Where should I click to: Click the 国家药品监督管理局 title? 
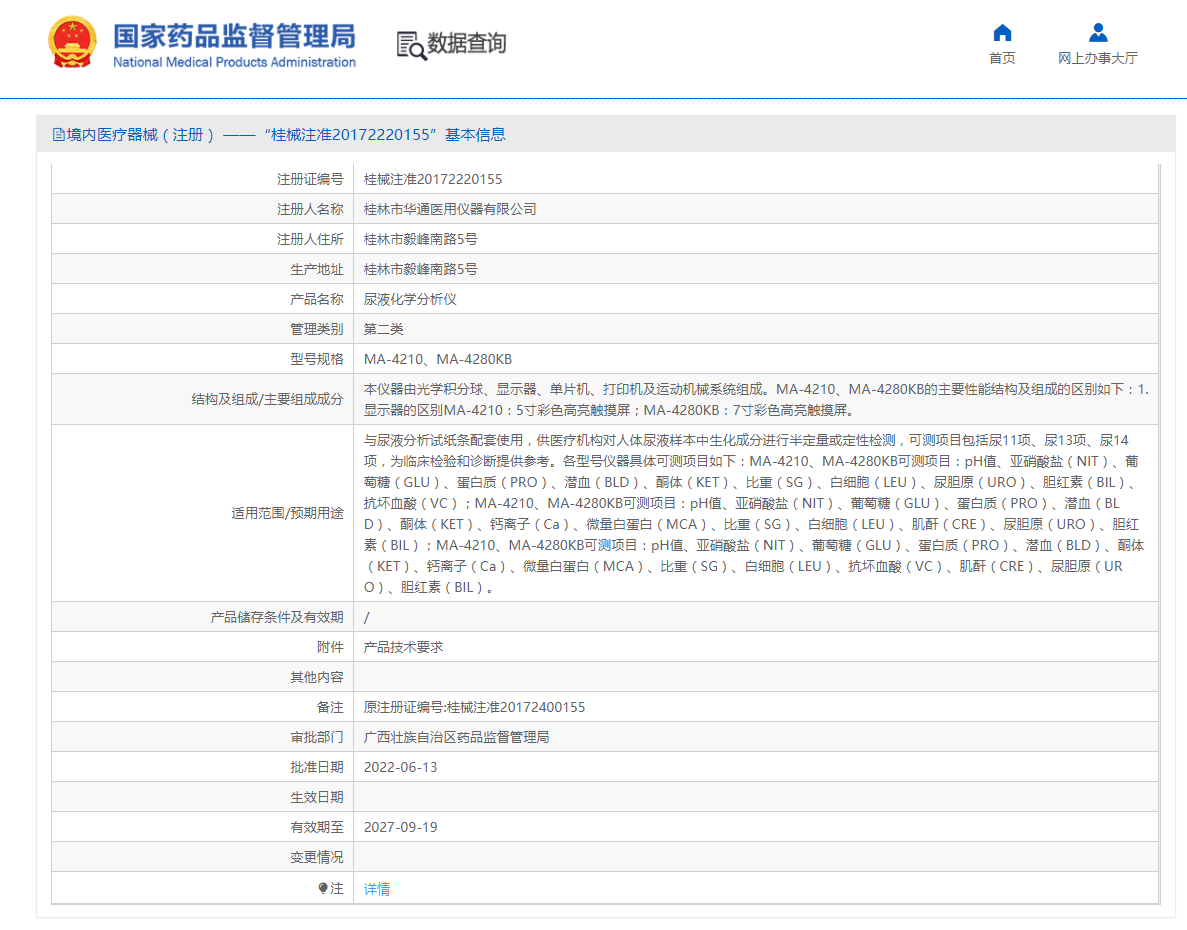(x=234, y=36)
